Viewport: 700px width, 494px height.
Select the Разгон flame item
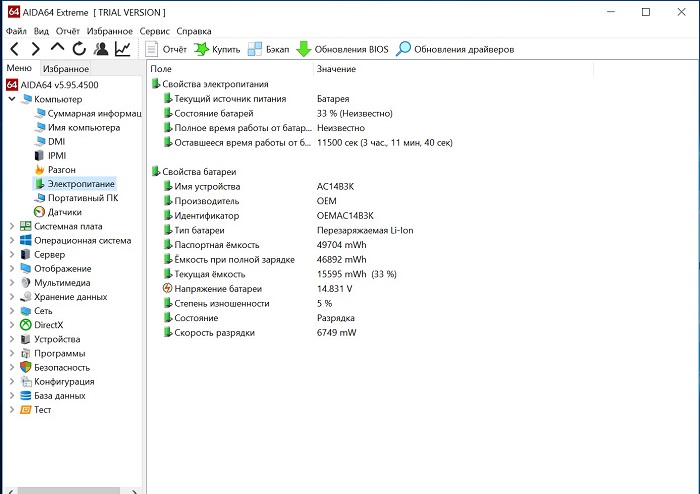click(55, 170)
